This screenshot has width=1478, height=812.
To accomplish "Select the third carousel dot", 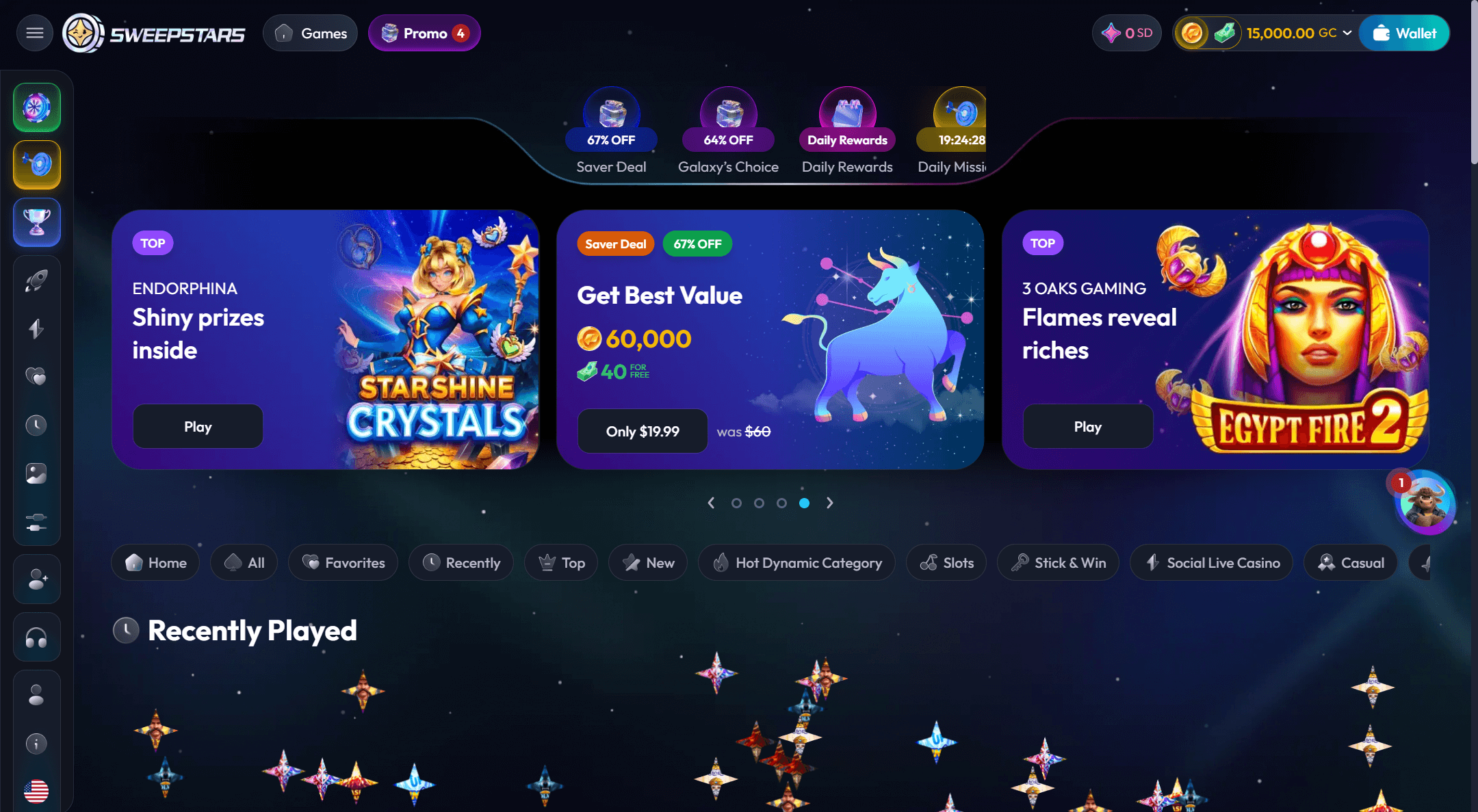I will pos(781,503).
